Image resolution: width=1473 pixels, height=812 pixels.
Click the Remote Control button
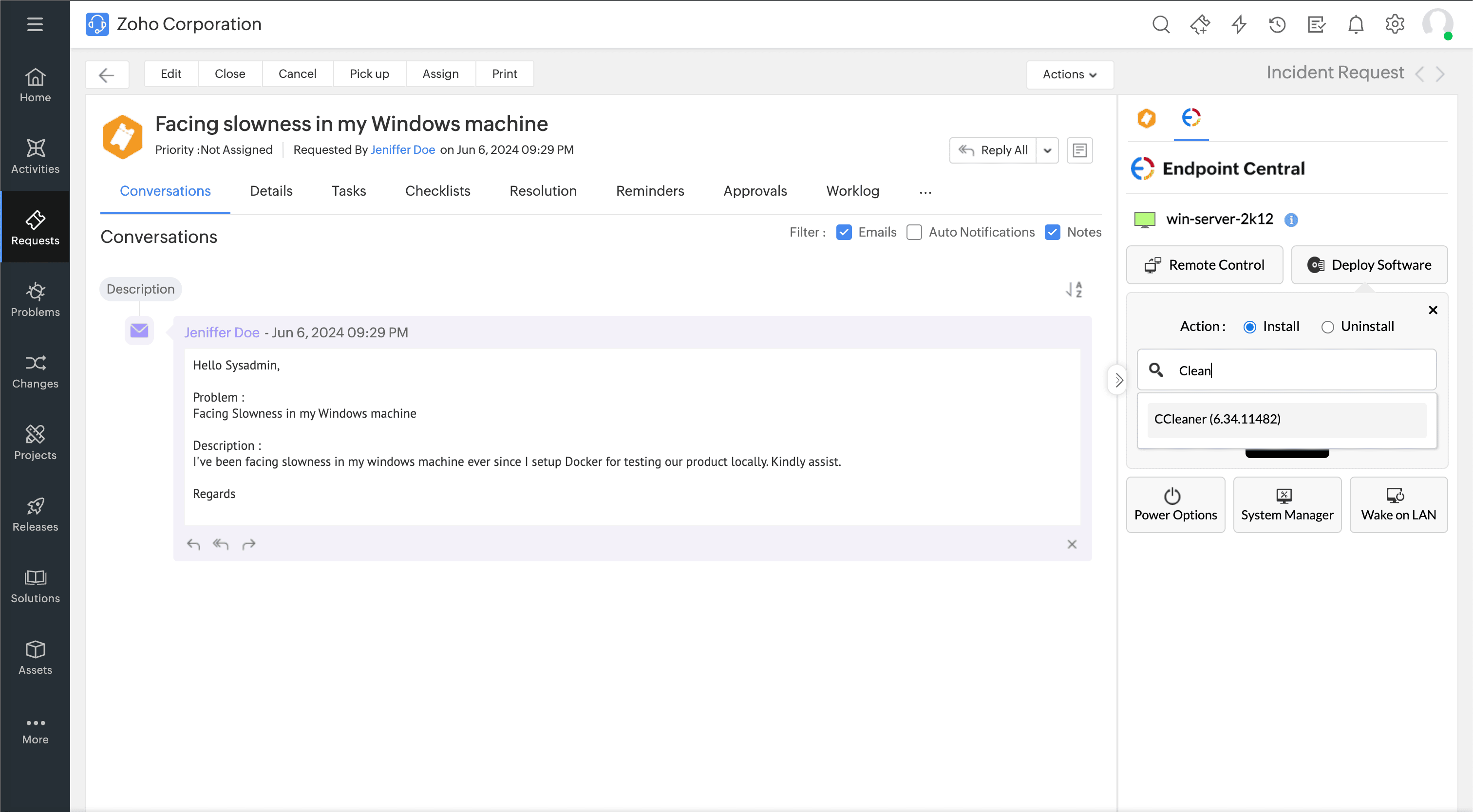pyautogui.click(x=1204, y=265)
